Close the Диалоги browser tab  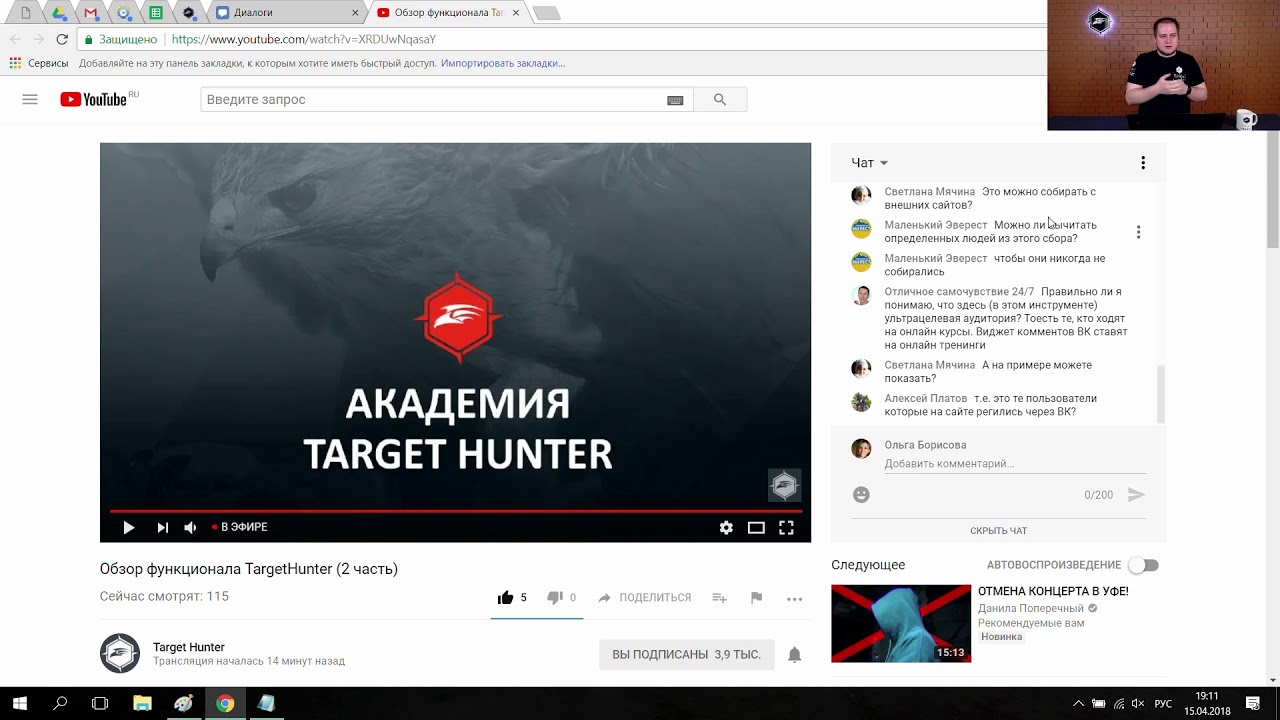355,13
